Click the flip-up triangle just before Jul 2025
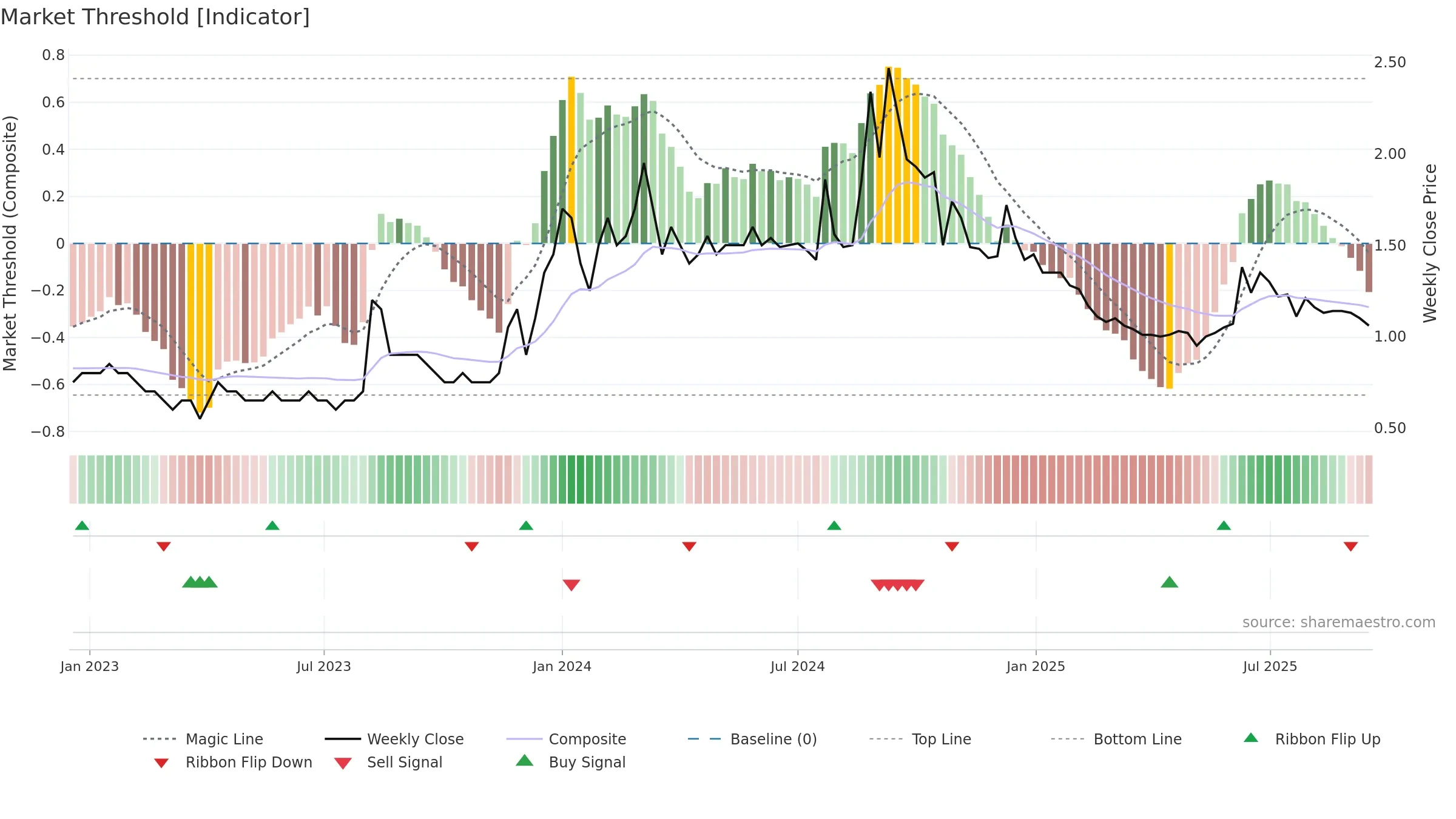1456x819 pixels. point(1224,525)
